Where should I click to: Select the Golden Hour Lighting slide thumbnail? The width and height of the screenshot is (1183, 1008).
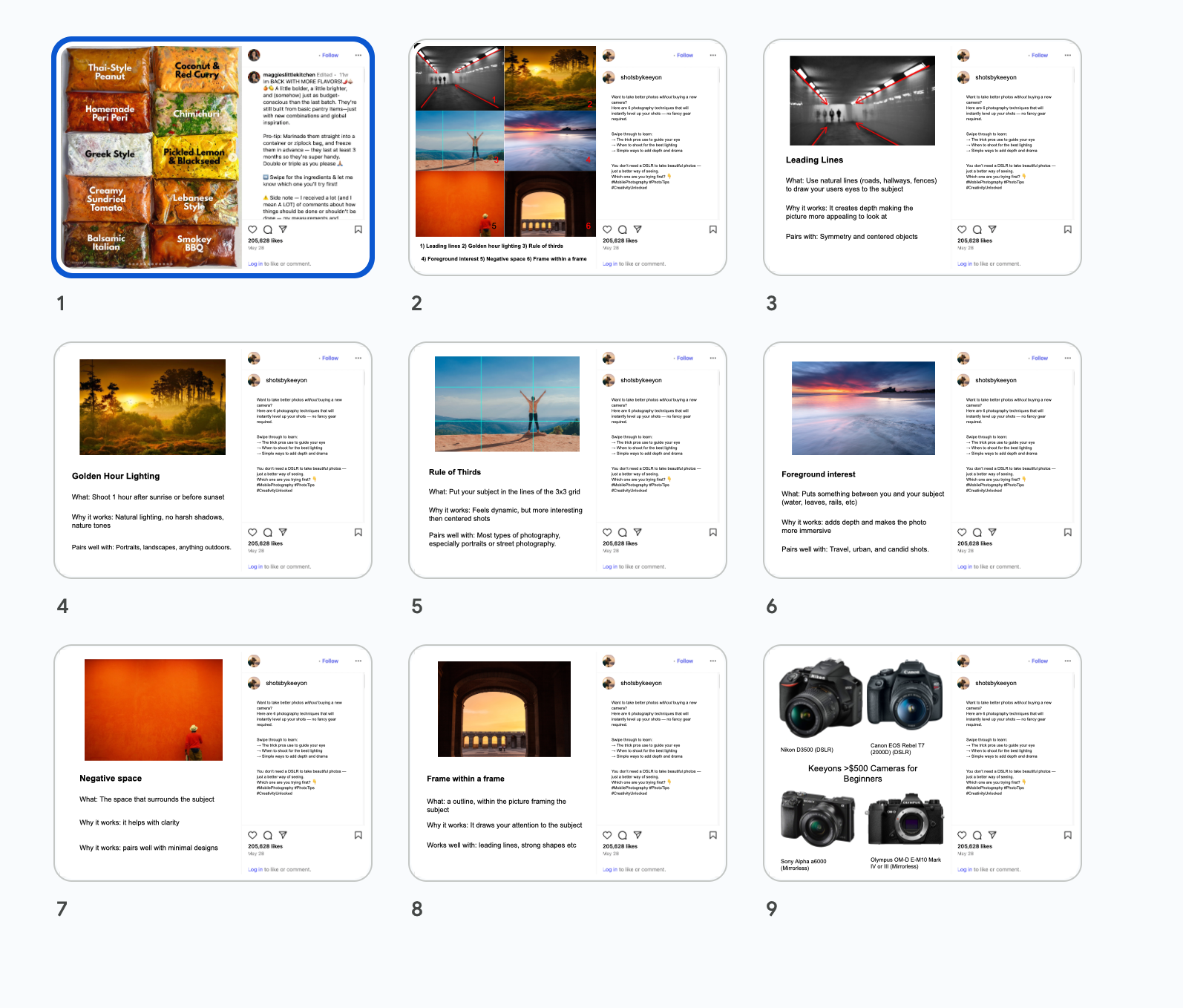tap(213, 460)
